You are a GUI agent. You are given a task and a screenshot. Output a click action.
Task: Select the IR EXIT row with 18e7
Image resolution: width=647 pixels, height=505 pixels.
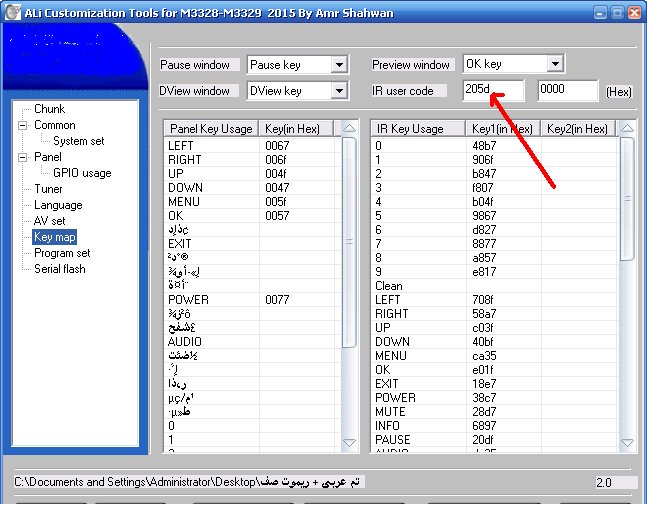495,384
